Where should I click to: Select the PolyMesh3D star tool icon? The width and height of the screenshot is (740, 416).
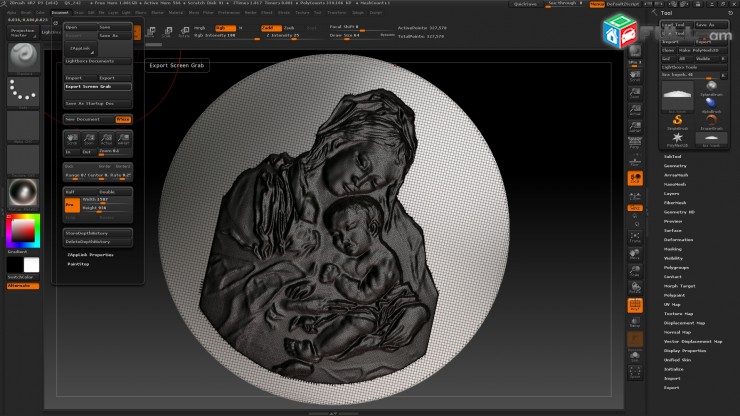click(677, 139)
